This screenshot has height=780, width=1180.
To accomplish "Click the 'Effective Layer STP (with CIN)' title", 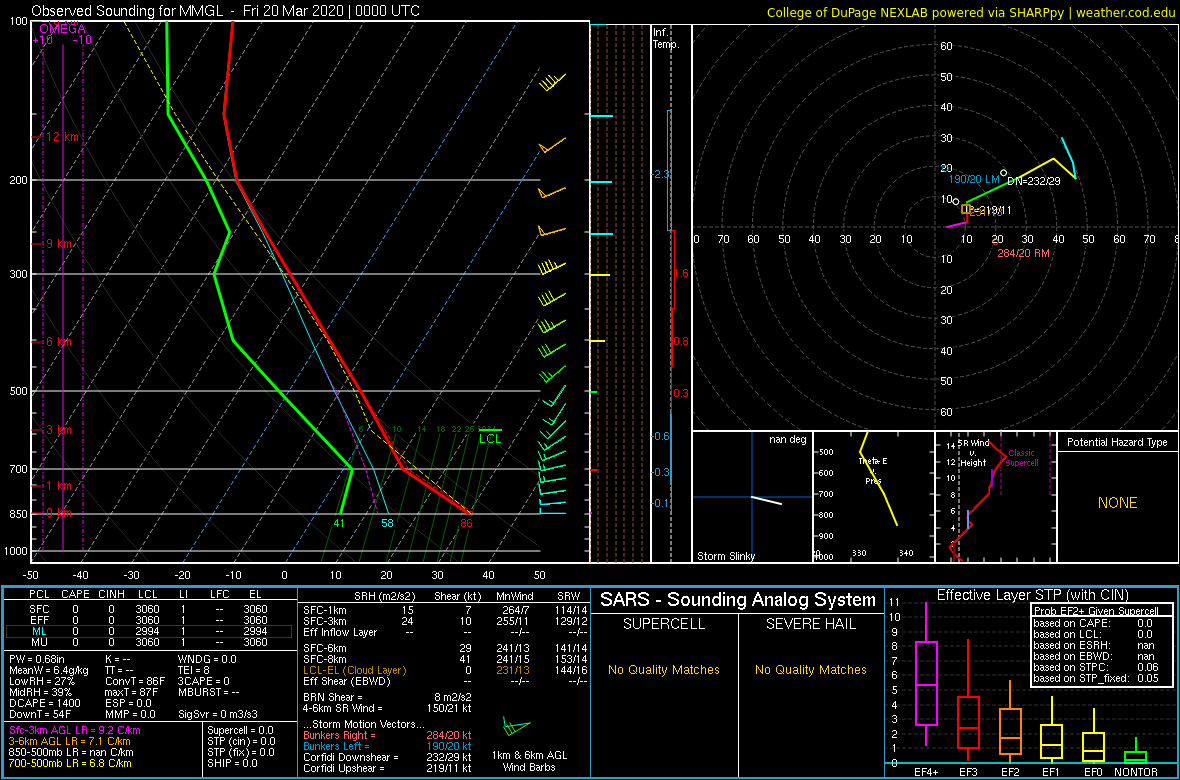I will [1032, 595].
